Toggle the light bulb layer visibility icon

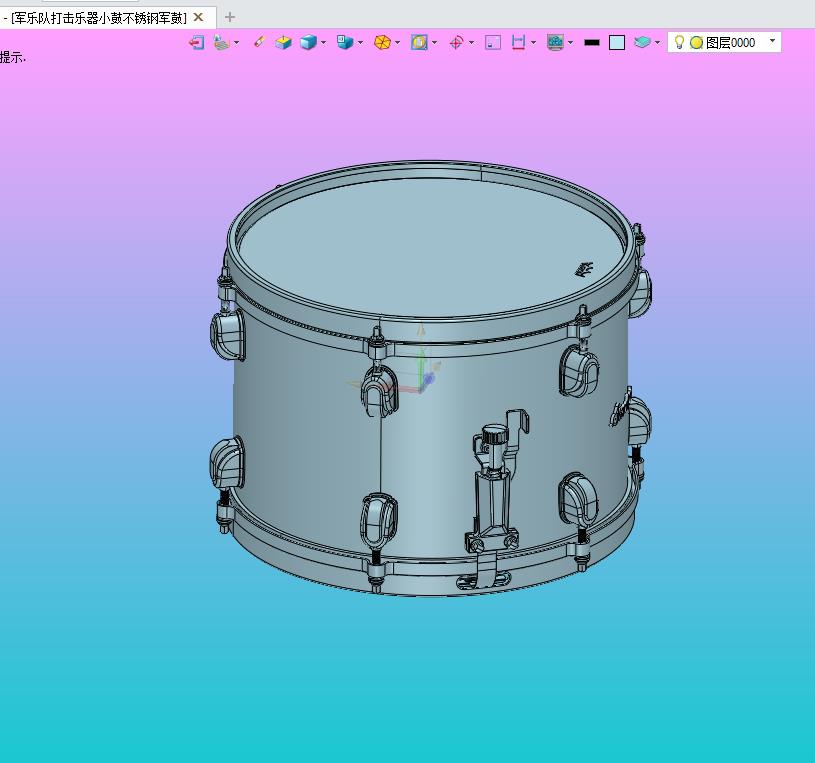(679, 42)
